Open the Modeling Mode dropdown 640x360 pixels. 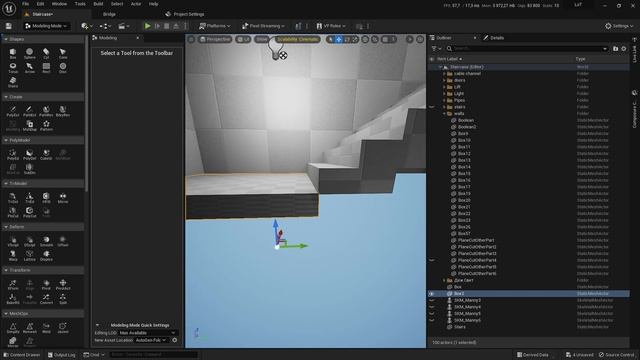click(46, 26)
